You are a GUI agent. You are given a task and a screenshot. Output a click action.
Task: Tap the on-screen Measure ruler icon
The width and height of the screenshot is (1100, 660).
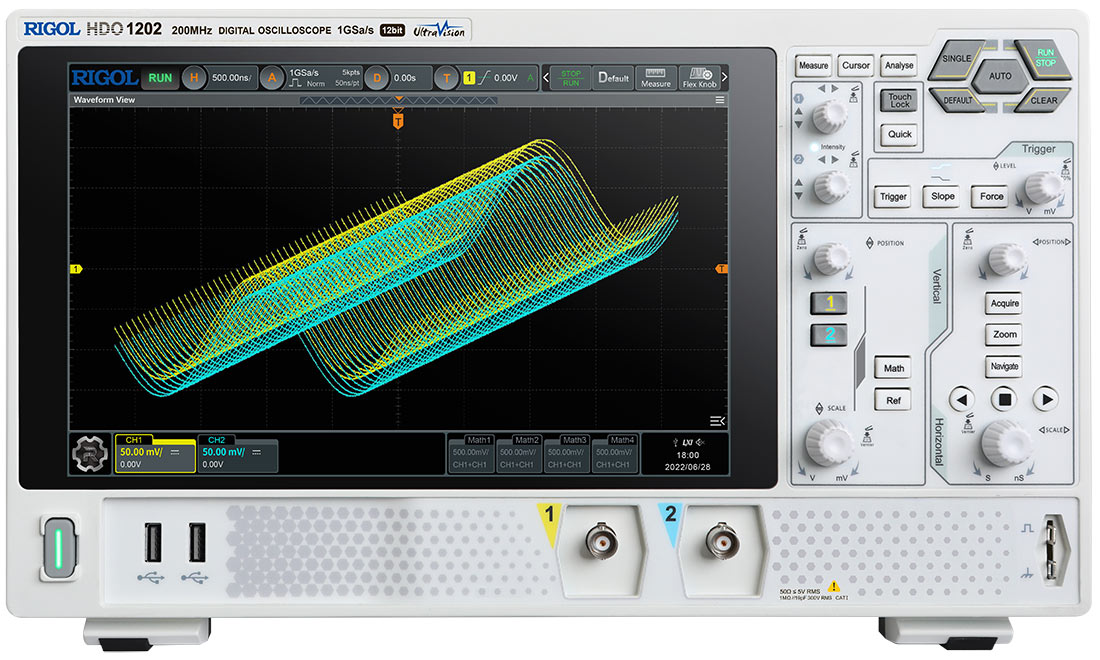click(656, 78)
